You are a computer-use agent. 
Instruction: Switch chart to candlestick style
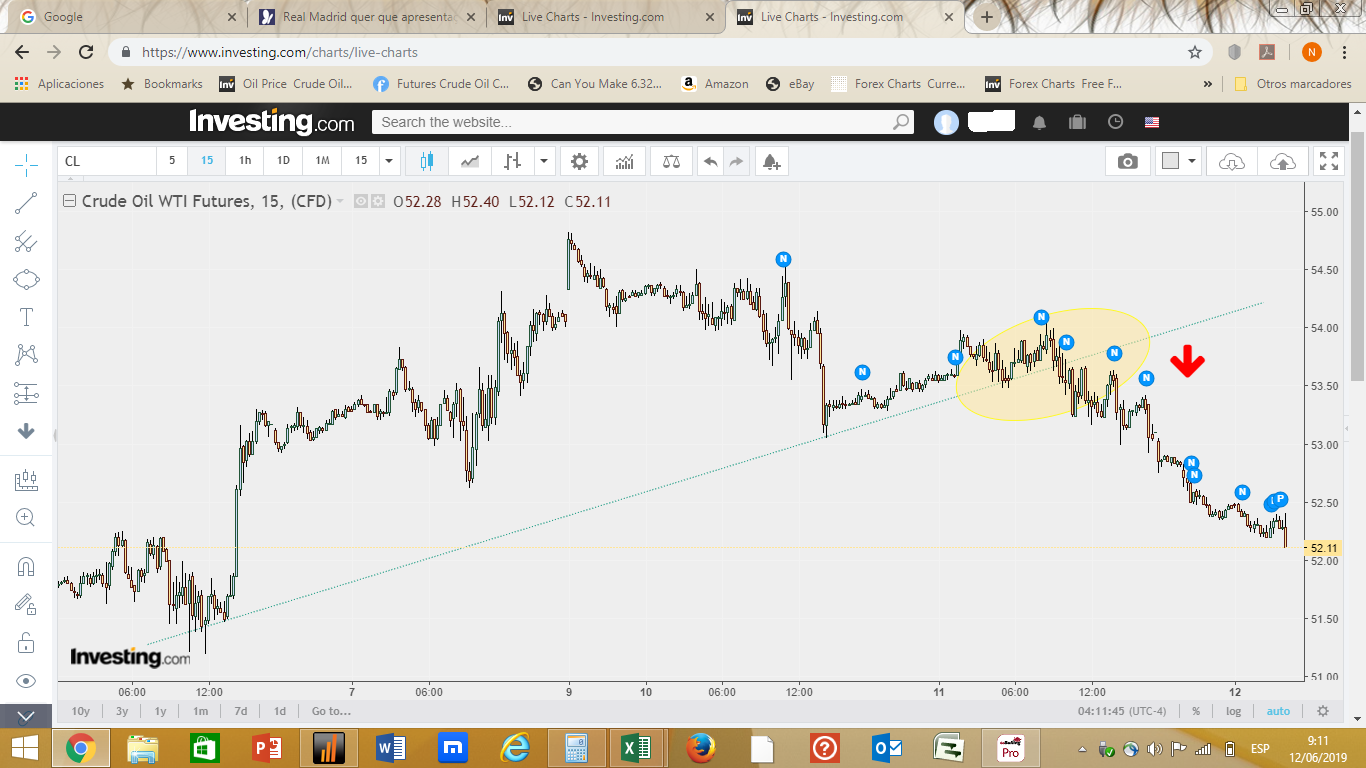click(428, 161)
